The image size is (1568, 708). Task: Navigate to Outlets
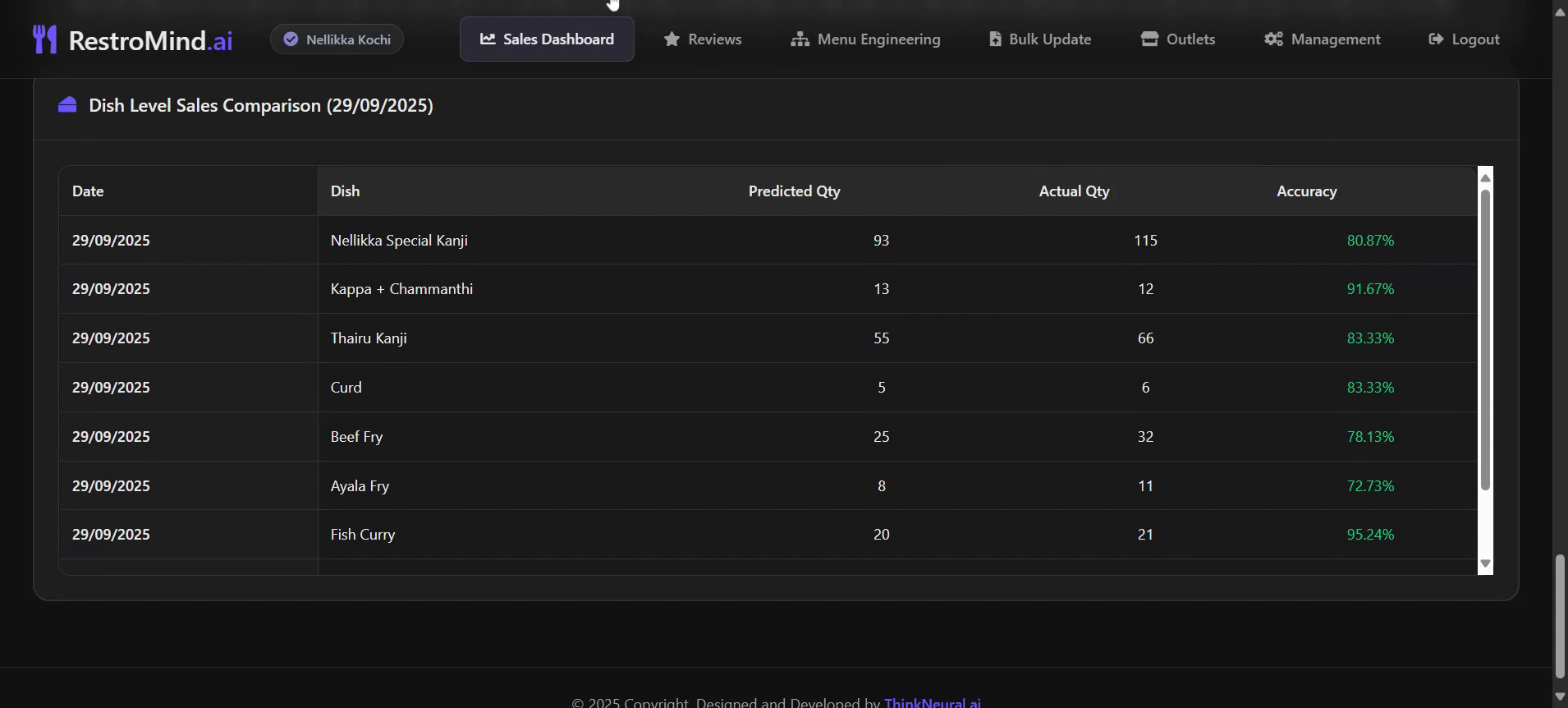(1178, 39)
